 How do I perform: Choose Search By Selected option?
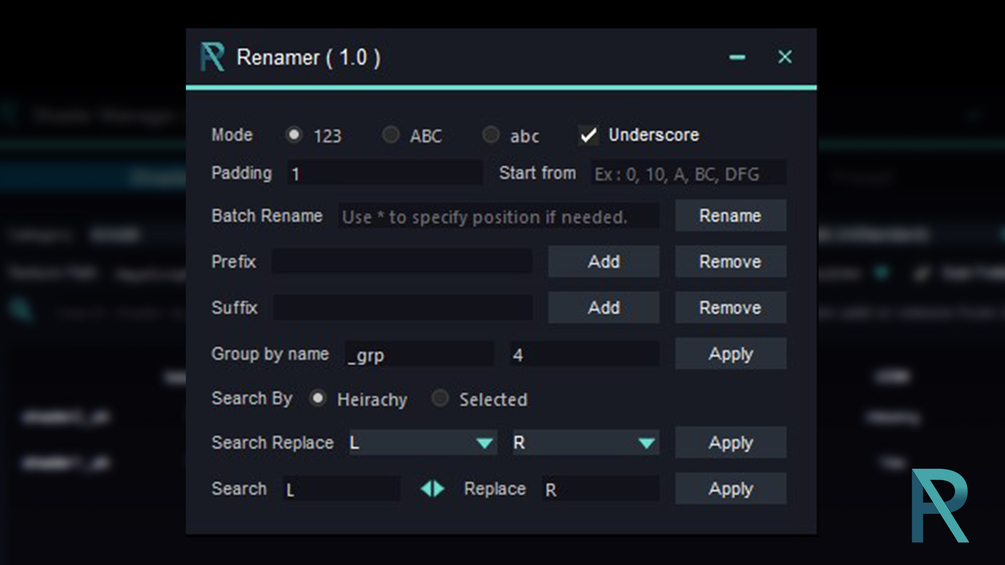tap(440, 399)
